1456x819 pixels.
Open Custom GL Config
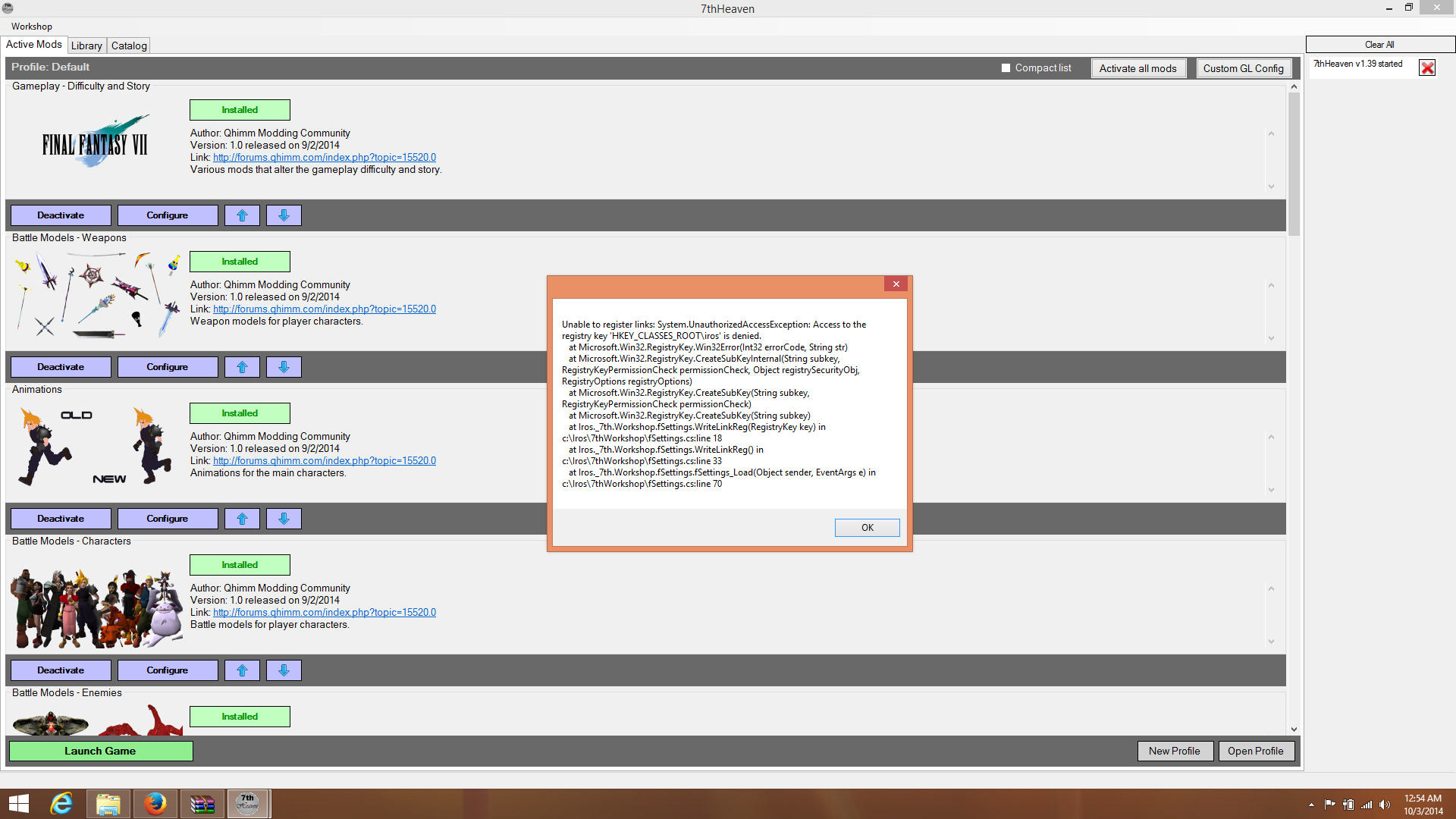point(1243,68)
